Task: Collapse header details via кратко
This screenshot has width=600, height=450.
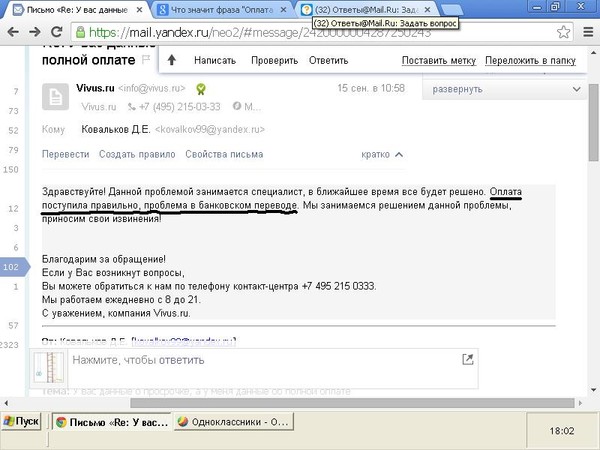Action: [382, 155]
